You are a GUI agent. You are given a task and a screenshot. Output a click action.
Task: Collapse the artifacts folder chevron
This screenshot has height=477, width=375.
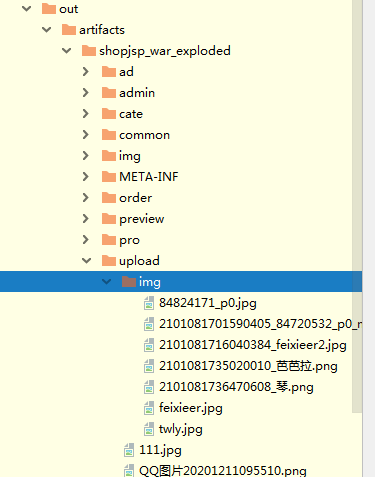(47, 30)
